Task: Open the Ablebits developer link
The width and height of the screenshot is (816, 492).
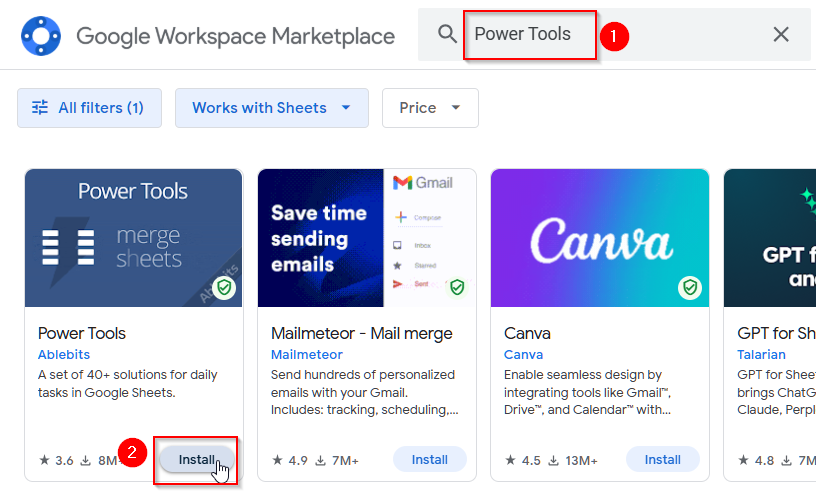Action: coord(64,355)
